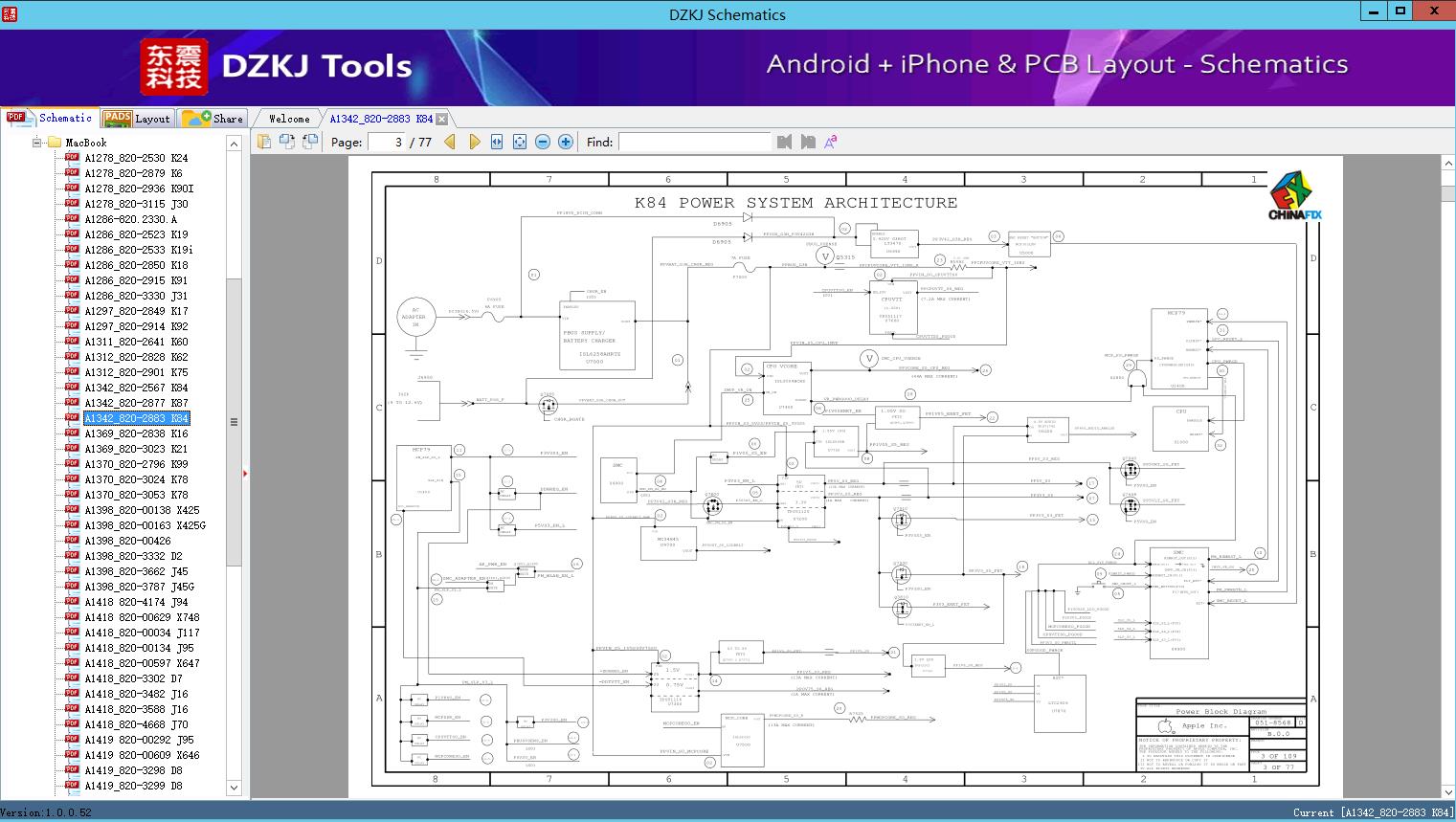Minimize the DZKJ Schematics window
The height and width of the screenshot is (822, 1456).
1374,11
